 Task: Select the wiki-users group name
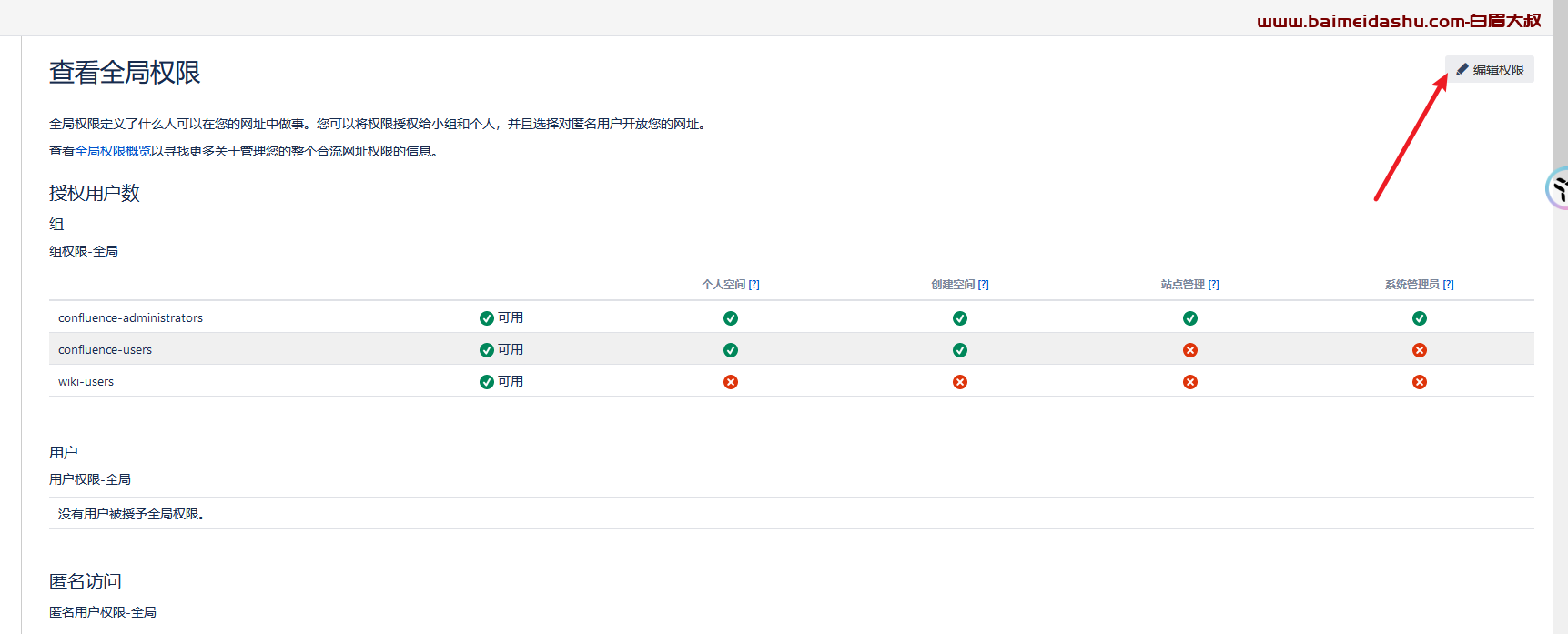coord(86,381)
